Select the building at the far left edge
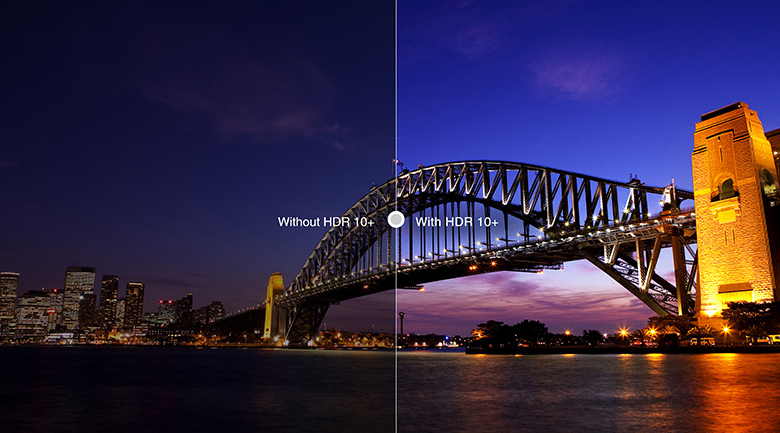This screenshot has width=780, height=433. (9, 305)
